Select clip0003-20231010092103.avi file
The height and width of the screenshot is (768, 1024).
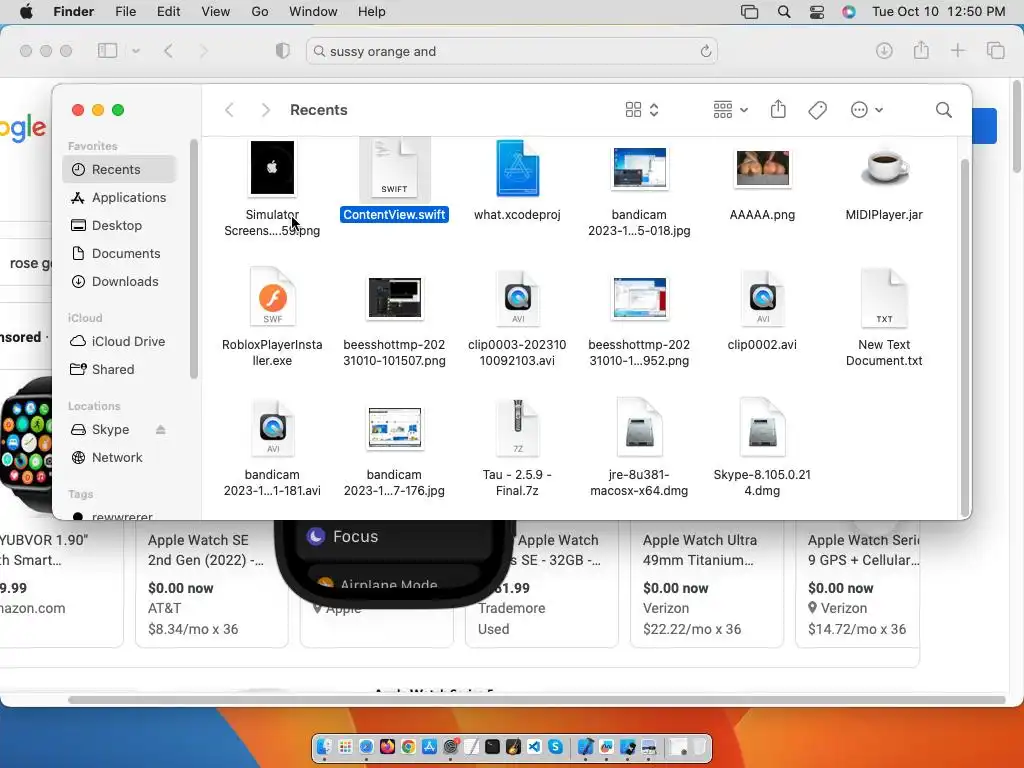517,297
